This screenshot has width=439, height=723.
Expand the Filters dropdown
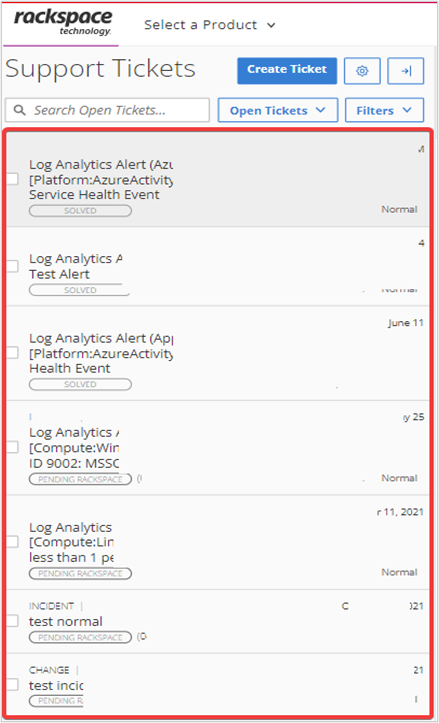[384, 110]
